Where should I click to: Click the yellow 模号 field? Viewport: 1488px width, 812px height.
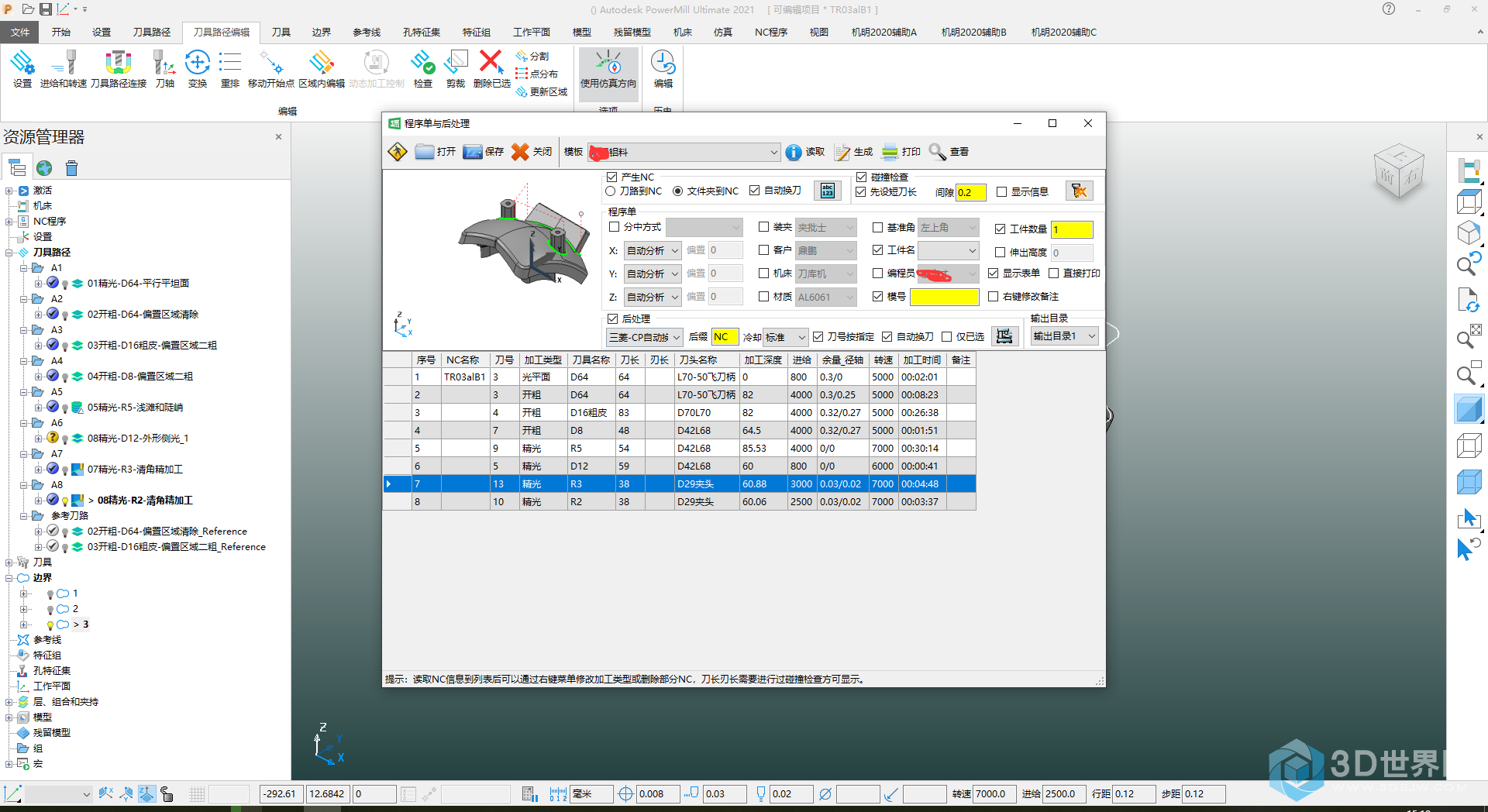click(x=944, y=297)
